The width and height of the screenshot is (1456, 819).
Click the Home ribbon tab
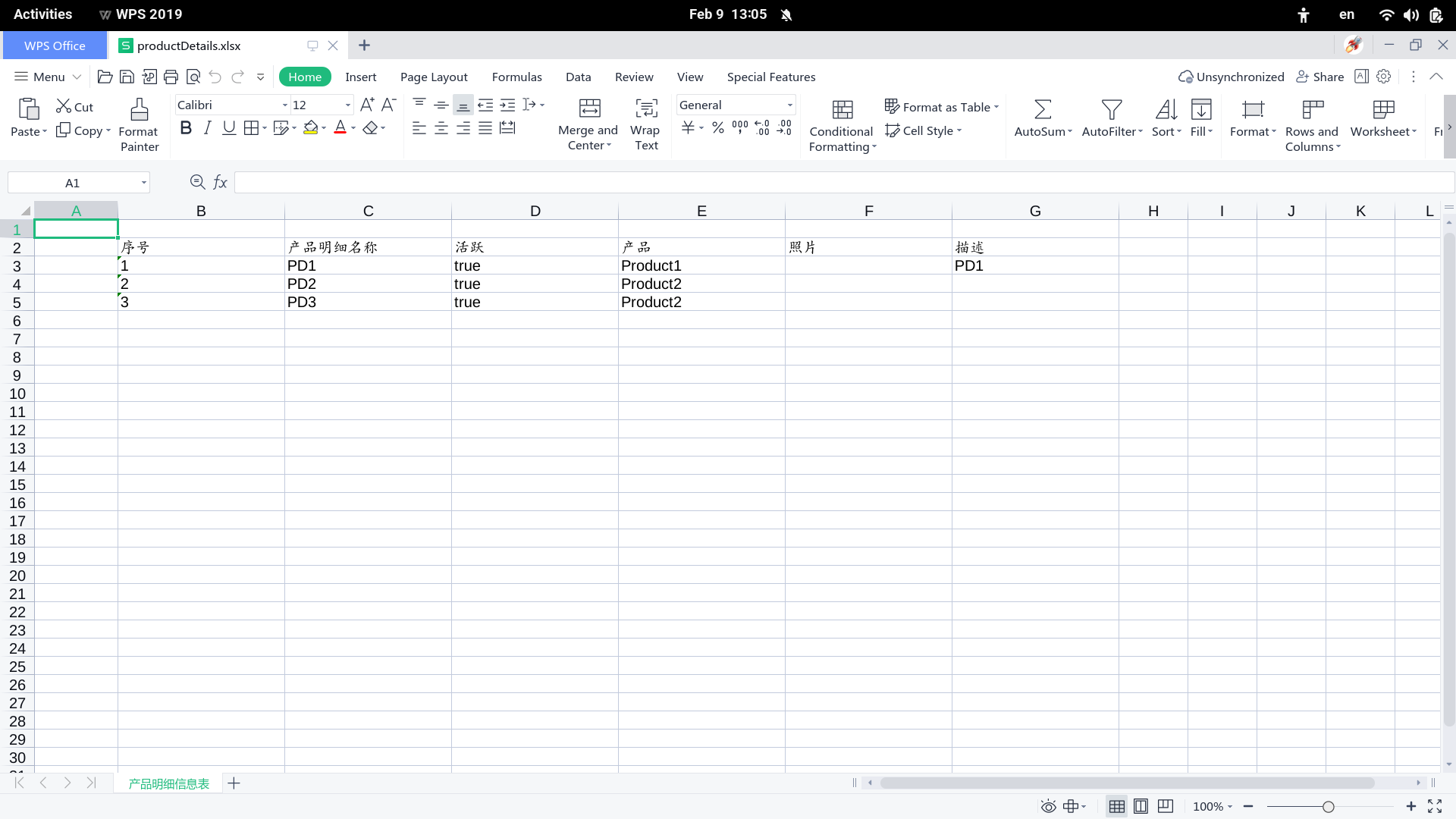pyautogui.click(x=305, y=77)
